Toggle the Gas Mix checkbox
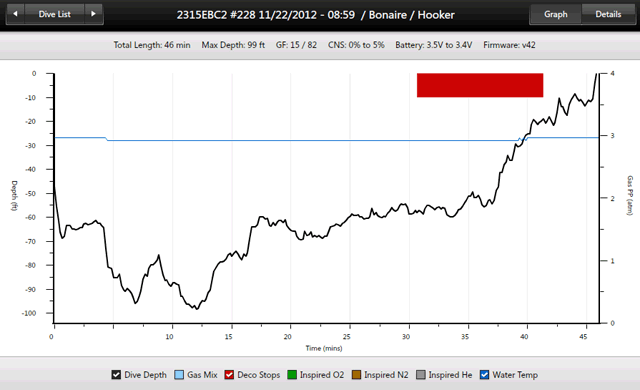The width and height of the screenshot is (640, 390). (x=179, y=374)
